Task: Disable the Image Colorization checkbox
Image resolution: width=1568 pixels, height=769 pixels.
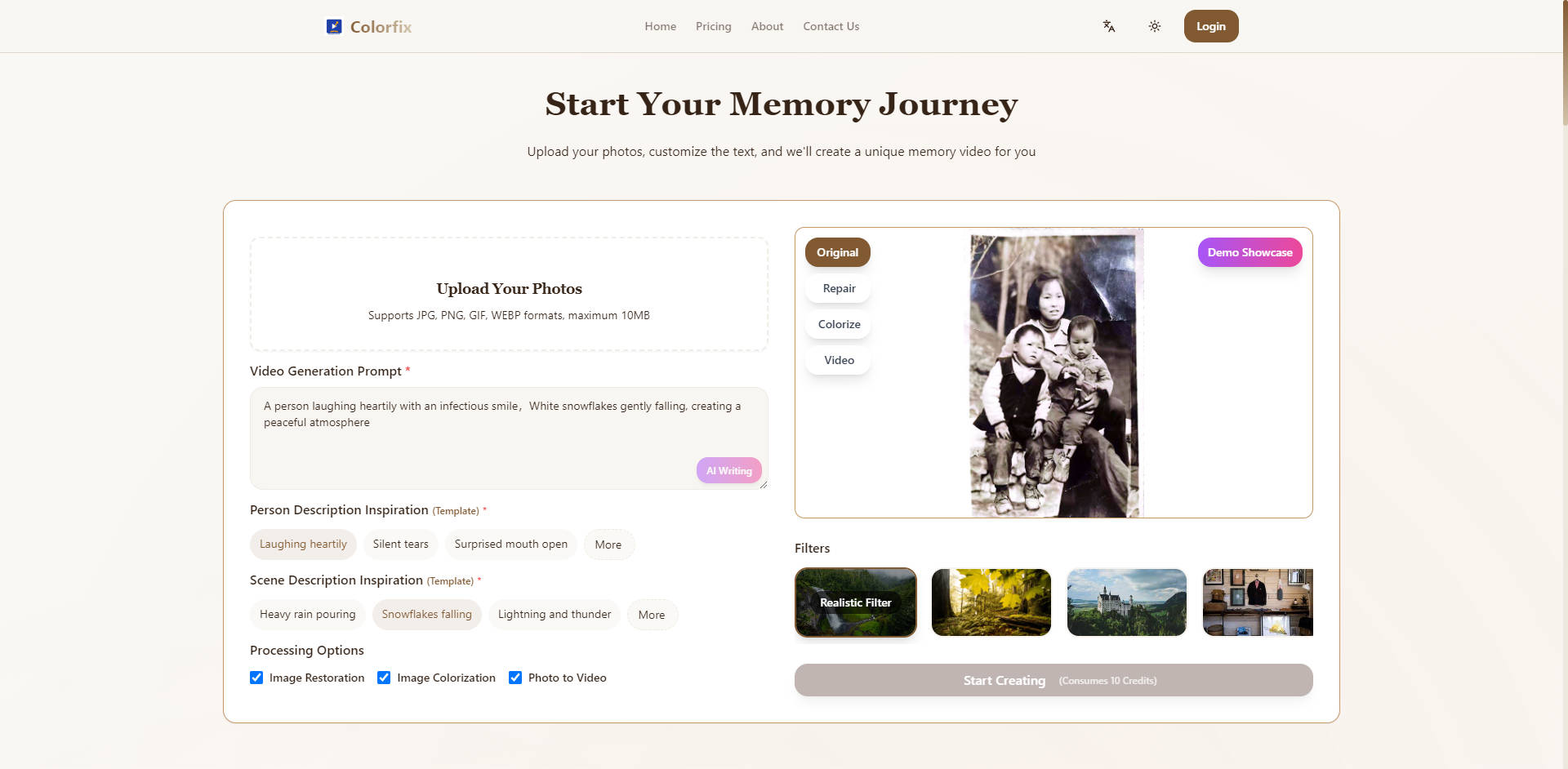Action: (x=384, y=678)
